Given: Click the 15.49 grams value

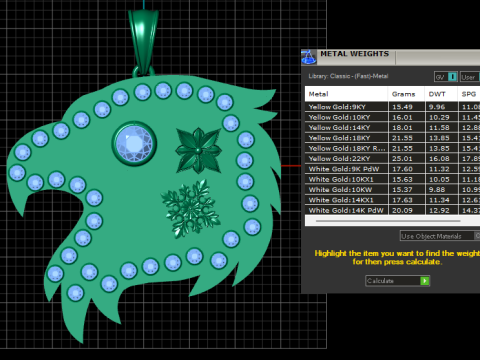Looking at the screenshot, I should [x=402, y=107].
